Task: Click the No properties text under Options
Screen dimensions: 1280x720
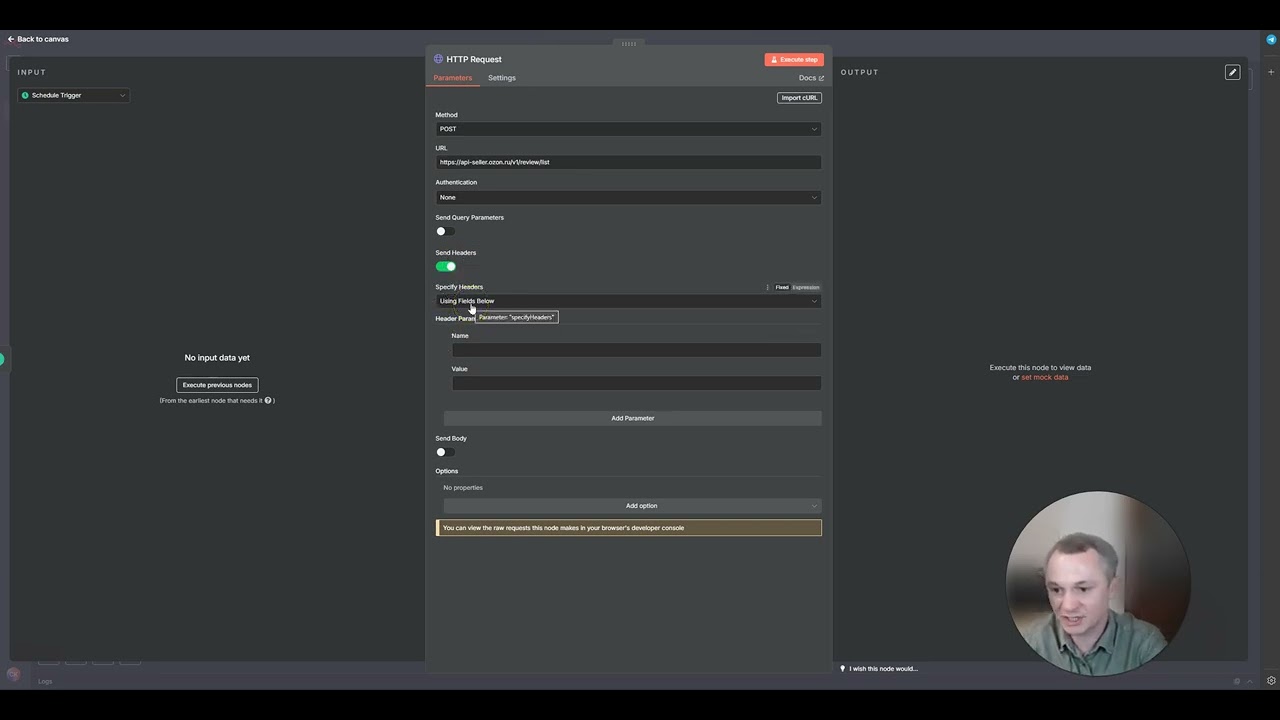Action: pos(463,488)
